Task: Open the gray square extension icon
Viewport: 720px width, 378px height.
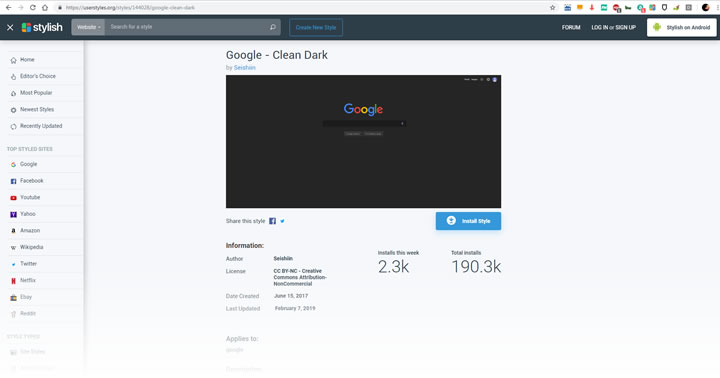Action: click(688, 7)
